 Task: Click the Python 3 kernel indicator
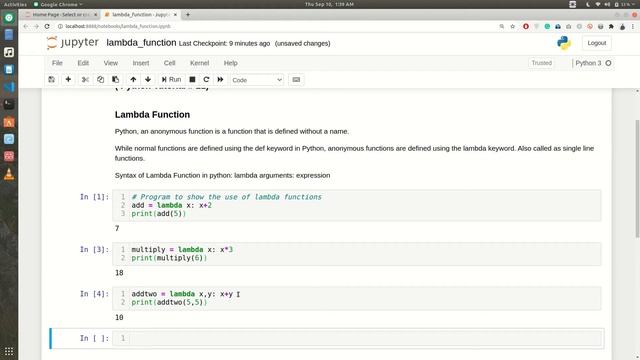coord(588,63)
